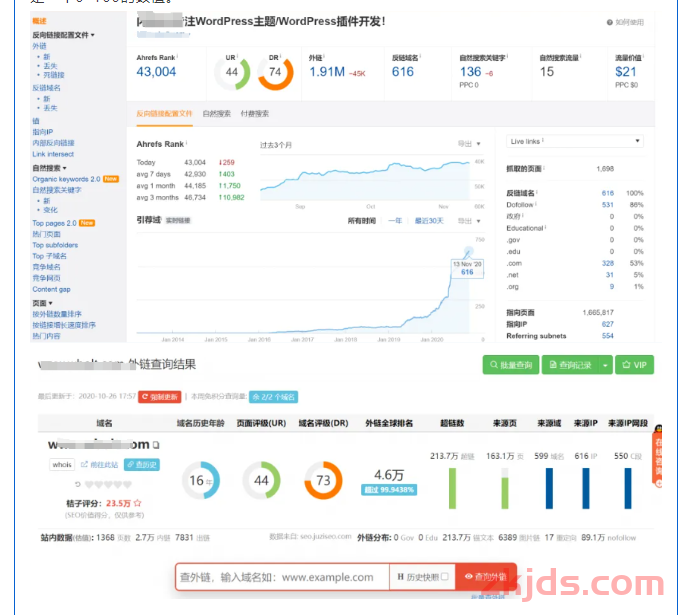The width and height of the screenshot is (683, 615).
Task: Click the Ahrefs Rank 43,004 value
Action: 156,72
